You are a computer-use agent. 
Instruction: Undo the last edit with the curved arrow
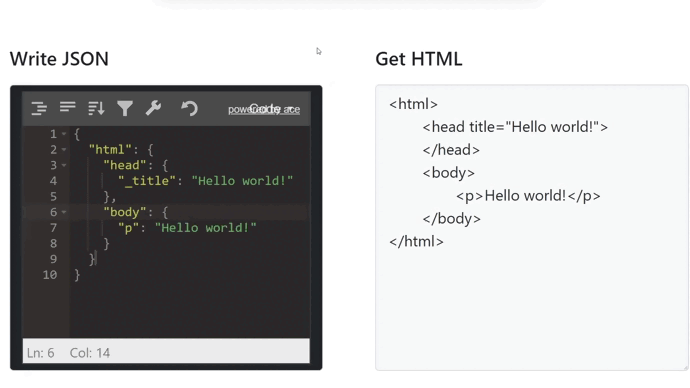click(x=190, y=108)
